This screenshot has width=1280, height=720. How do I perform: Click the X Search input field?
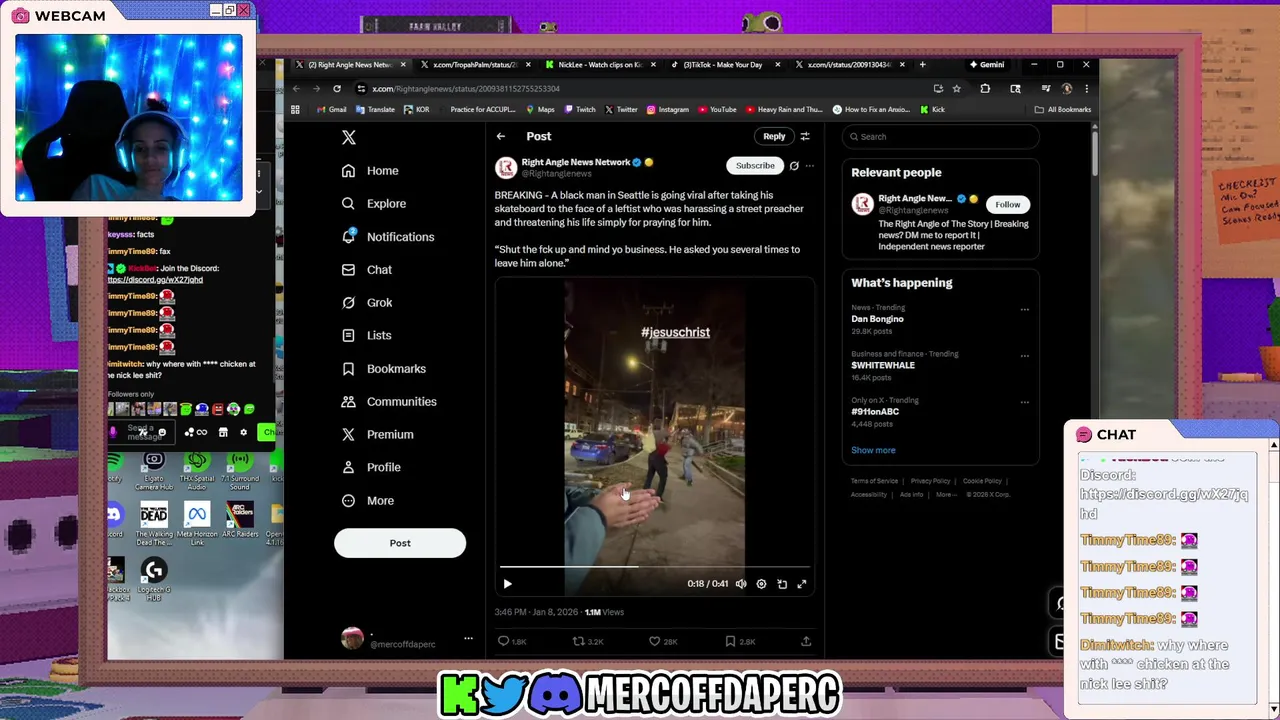tap(940, 137)
